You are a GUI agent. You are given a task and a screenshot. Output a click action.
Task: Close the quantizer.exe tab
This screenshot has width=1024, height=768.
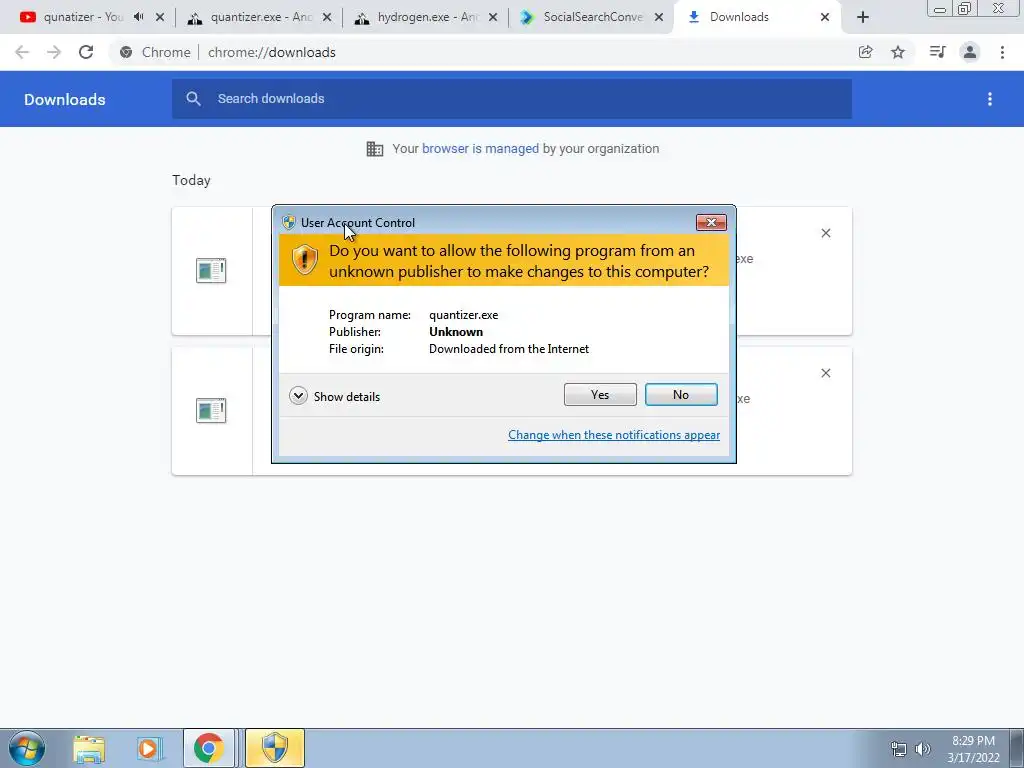pos(327,18)
